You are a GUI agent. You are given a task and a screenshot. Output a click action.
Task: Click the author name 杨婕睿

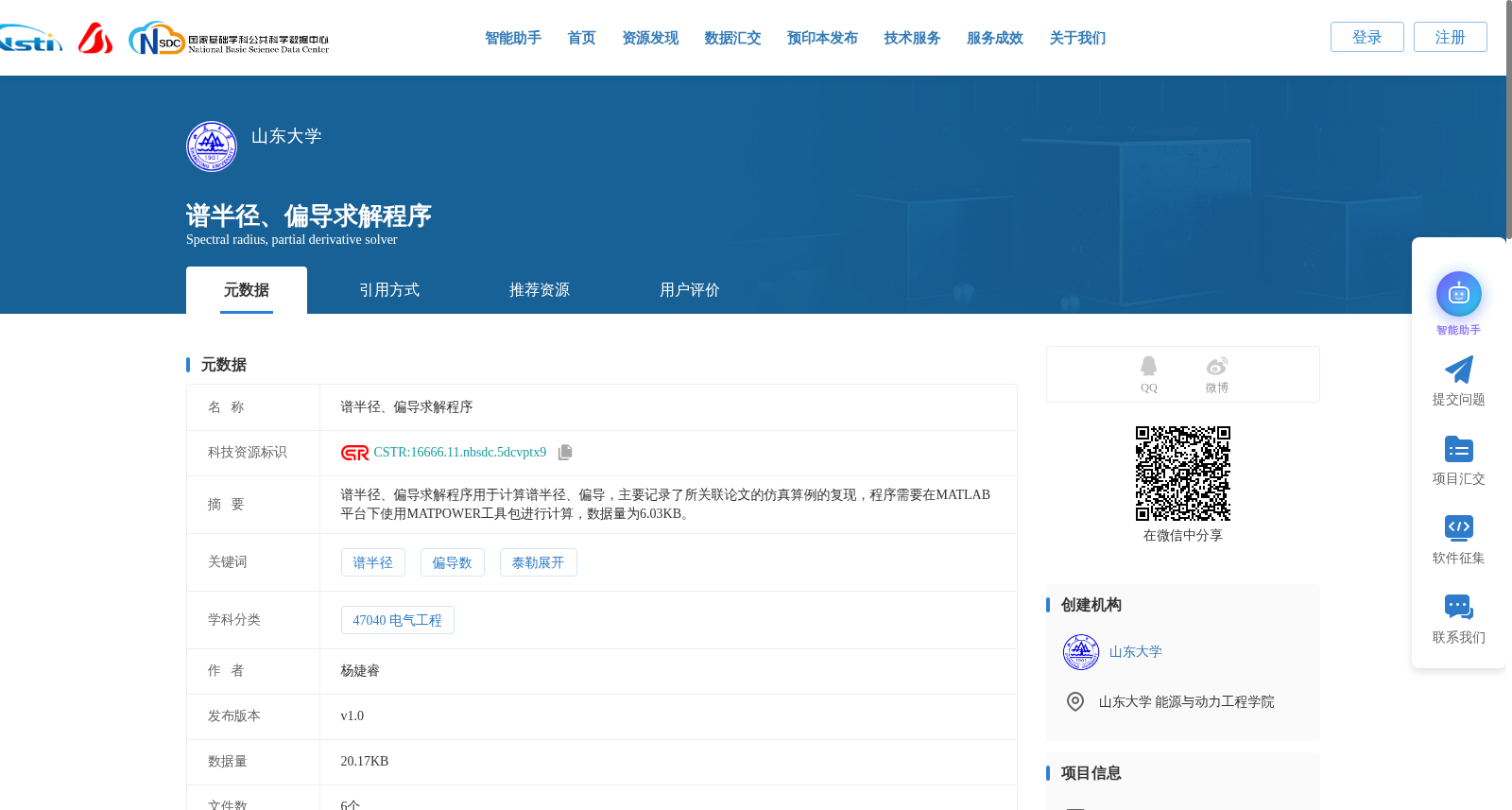coord(360,671)
